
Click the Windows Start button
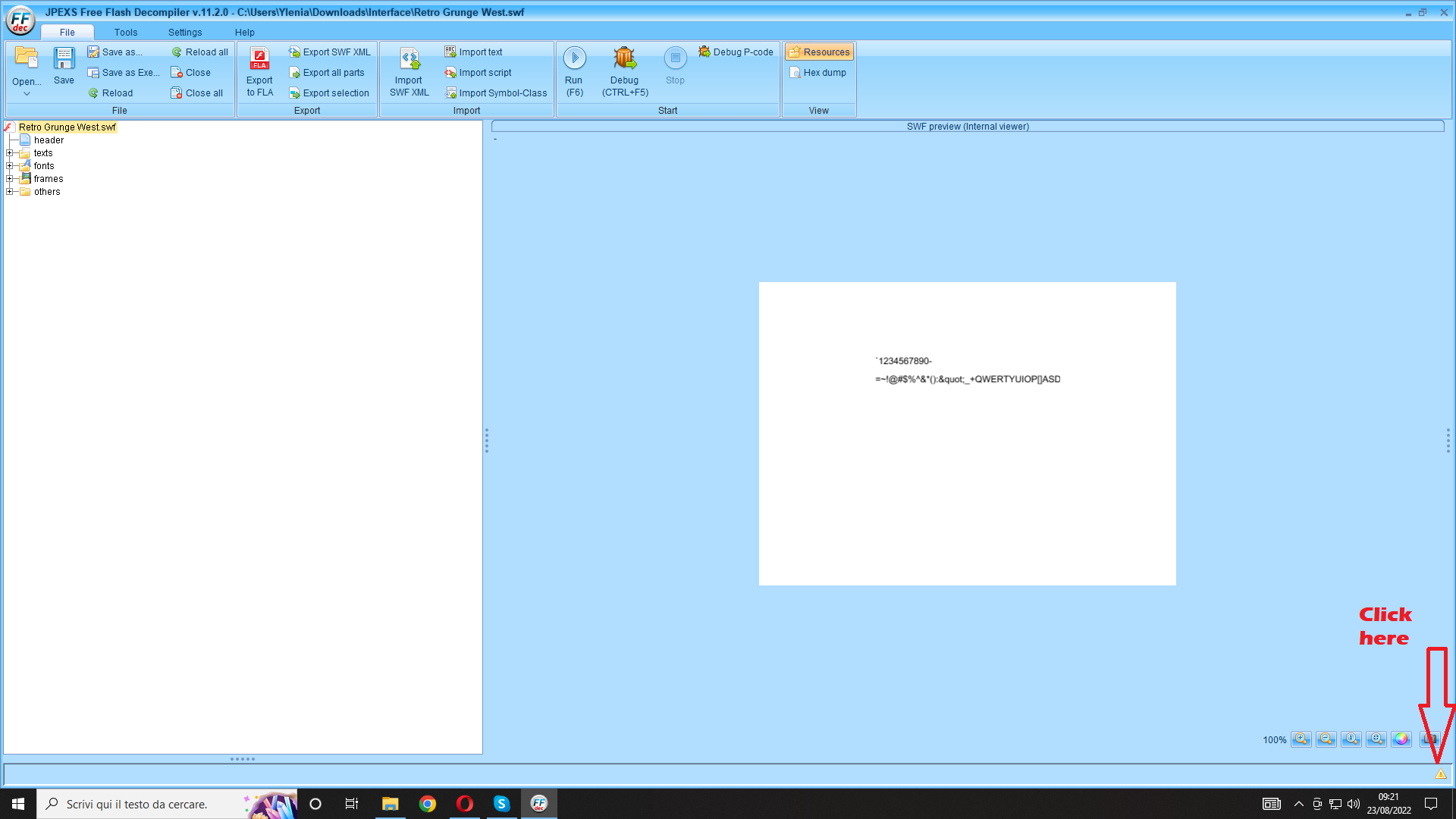point(18,804)
